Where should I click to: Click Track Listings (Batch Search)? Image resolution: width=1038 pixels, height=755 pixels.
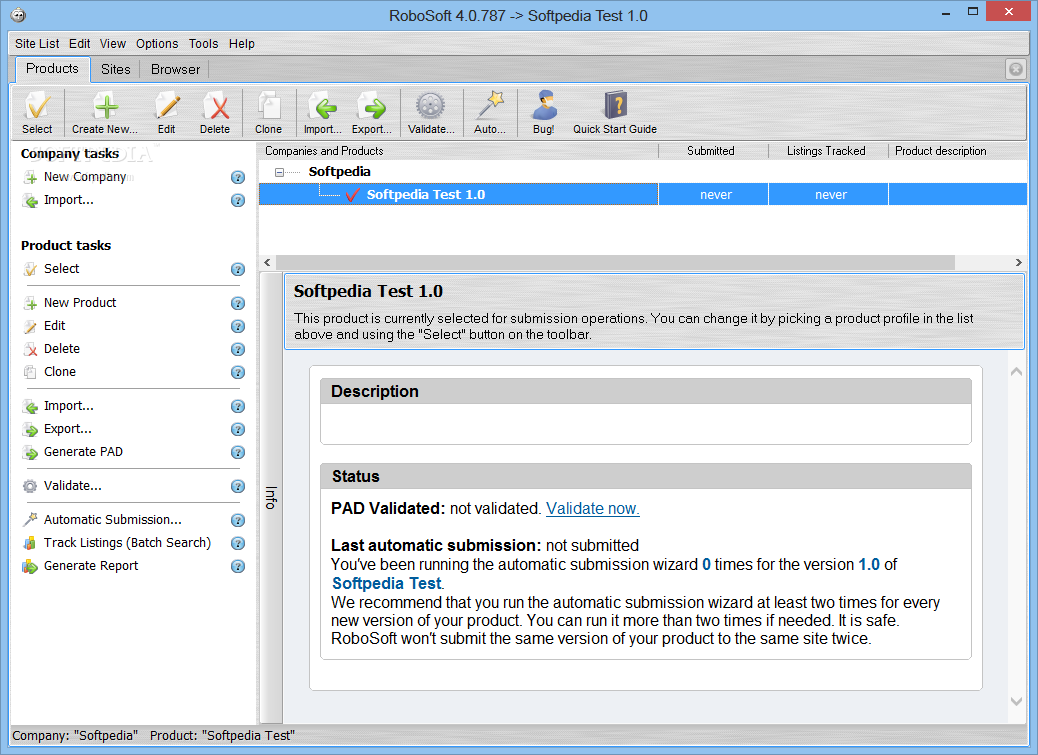point(127,543)
